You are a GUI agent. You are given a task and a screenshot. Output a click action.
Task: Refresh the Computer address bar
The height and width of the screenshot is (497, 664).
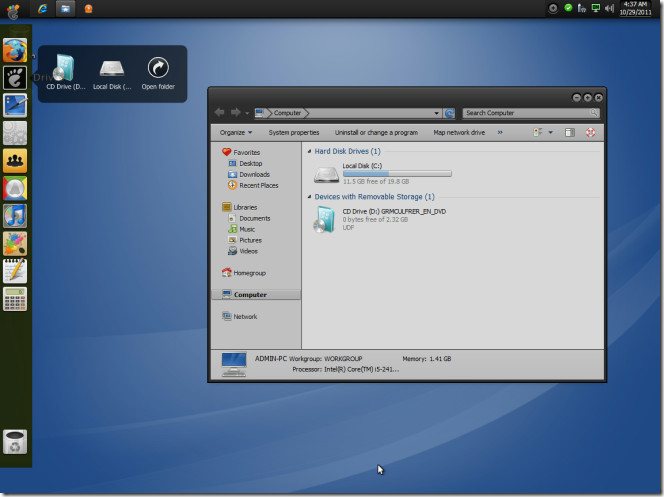click(449, 113)
